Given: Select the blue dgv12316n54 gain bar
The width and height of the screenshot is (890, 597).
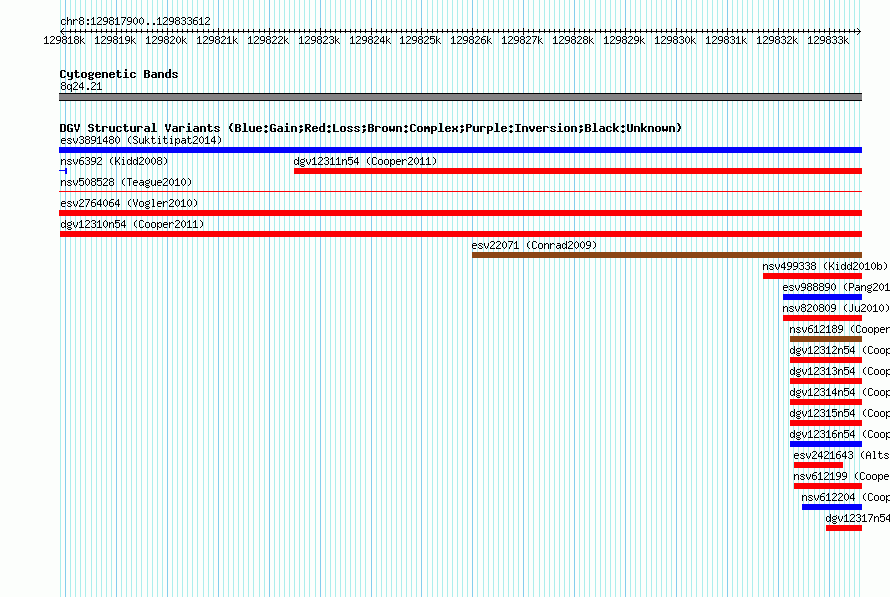Looking at the screenshot, I should [x=826, y=444].
